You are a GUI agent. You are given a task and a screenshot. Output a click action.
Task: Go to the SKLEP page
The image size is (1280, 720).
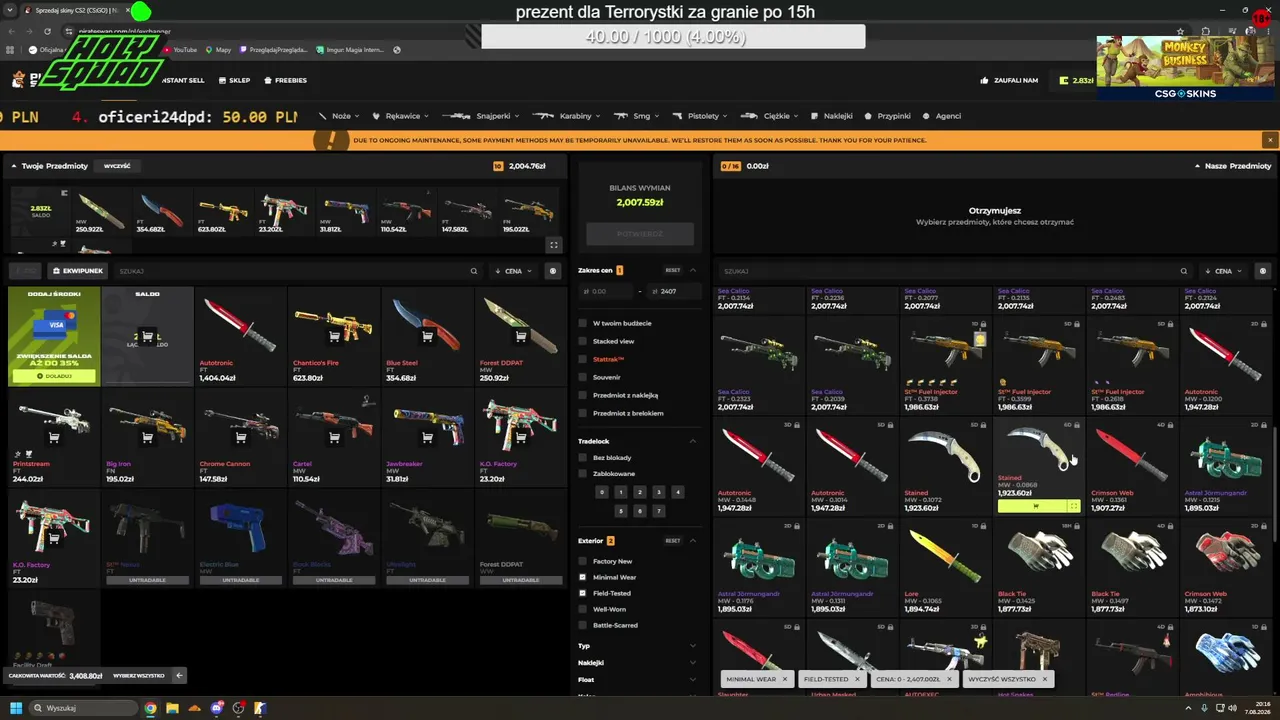pyautogui.click(x=234, y=80)
